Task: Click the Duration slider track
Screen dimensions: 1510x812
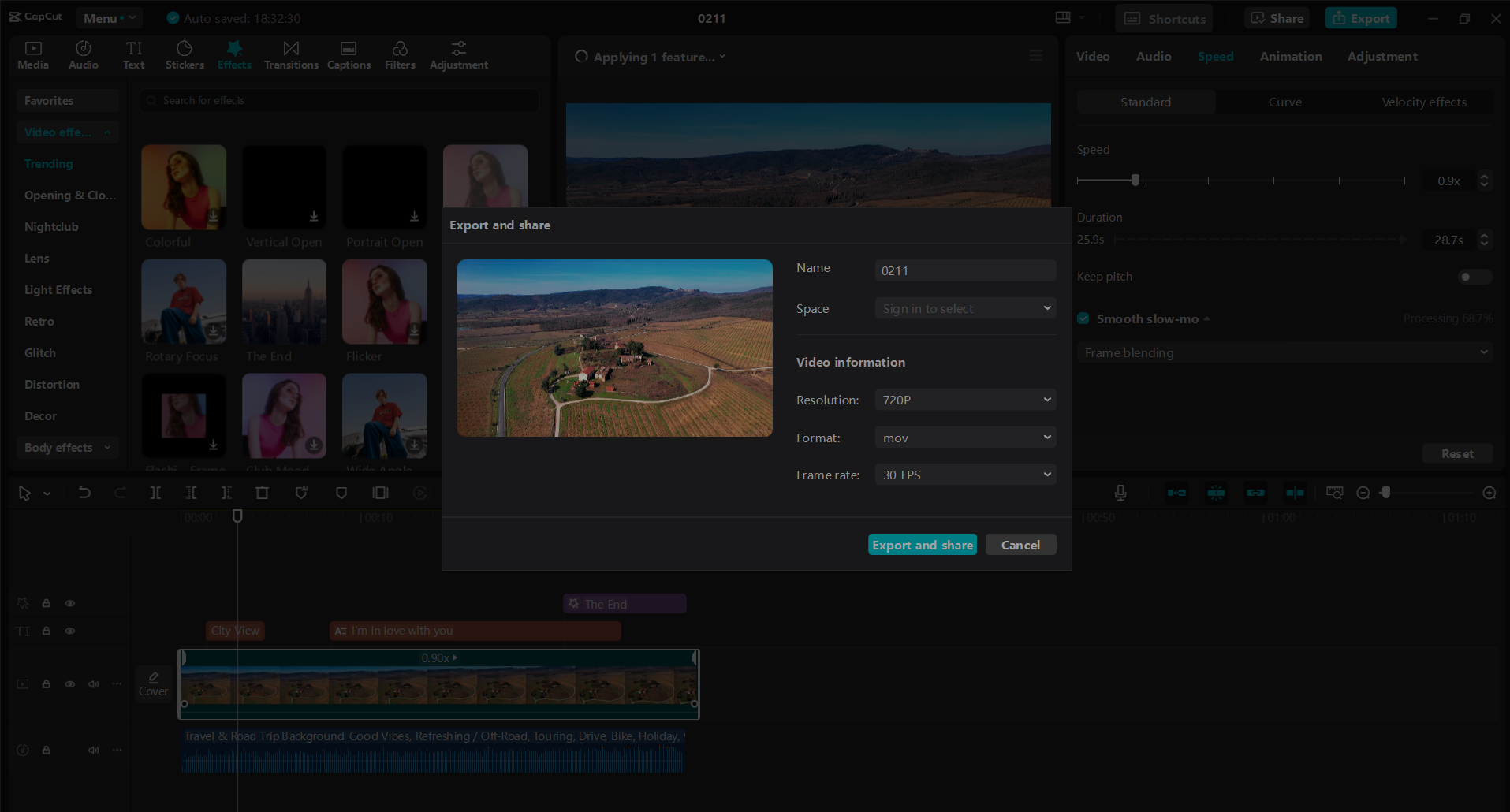Action: point(1260,240)
